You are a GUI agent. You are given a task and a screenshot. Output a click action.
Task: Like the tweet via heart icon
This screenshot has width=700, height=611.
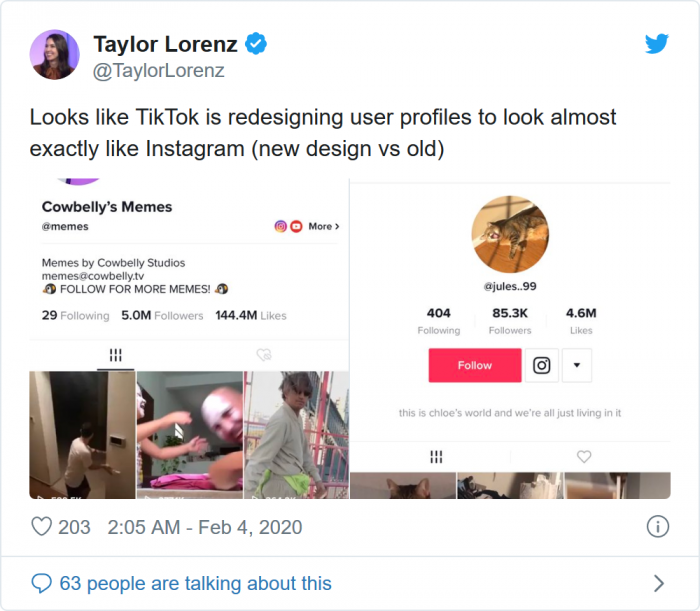click(x=42, y=526)
